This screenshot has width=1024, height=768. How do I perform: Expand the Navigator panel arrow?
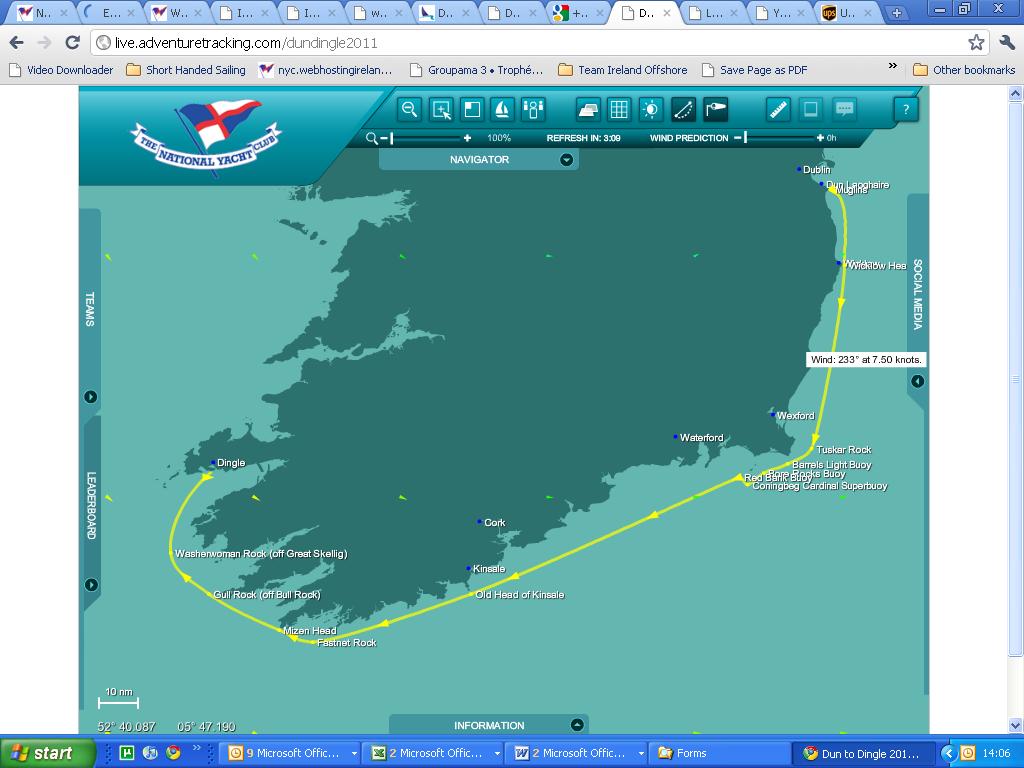coord(567,160)
